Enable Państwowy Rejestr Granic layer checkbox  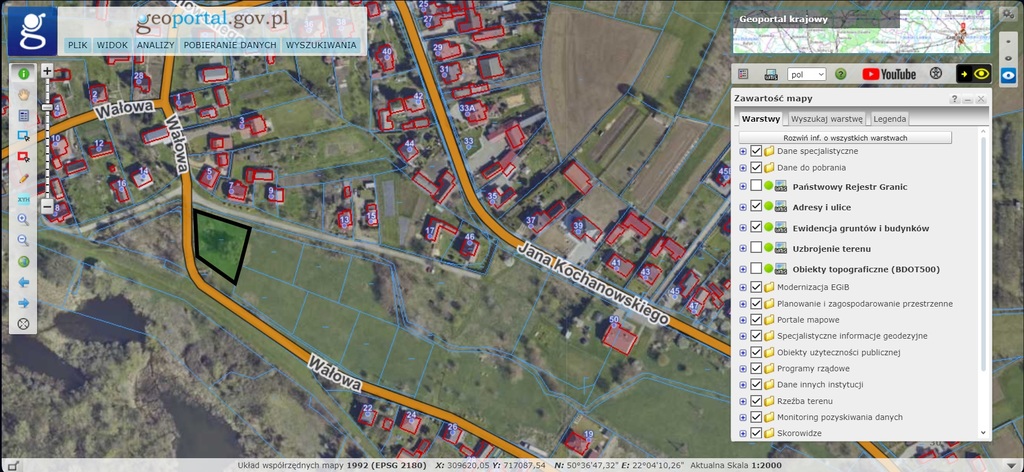[756, 186]
